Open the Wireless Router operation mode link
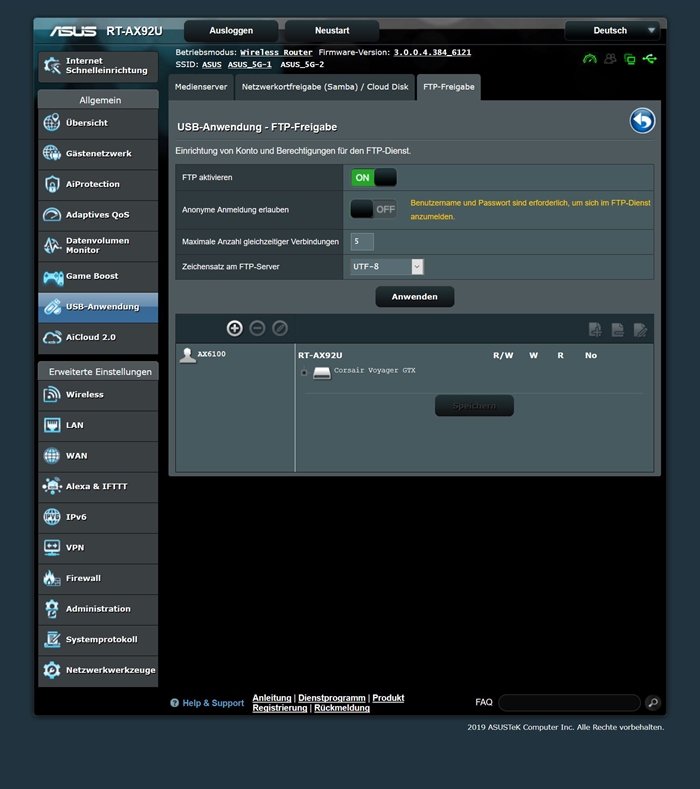This screenshot has height=789, width=700. point(276,52)
